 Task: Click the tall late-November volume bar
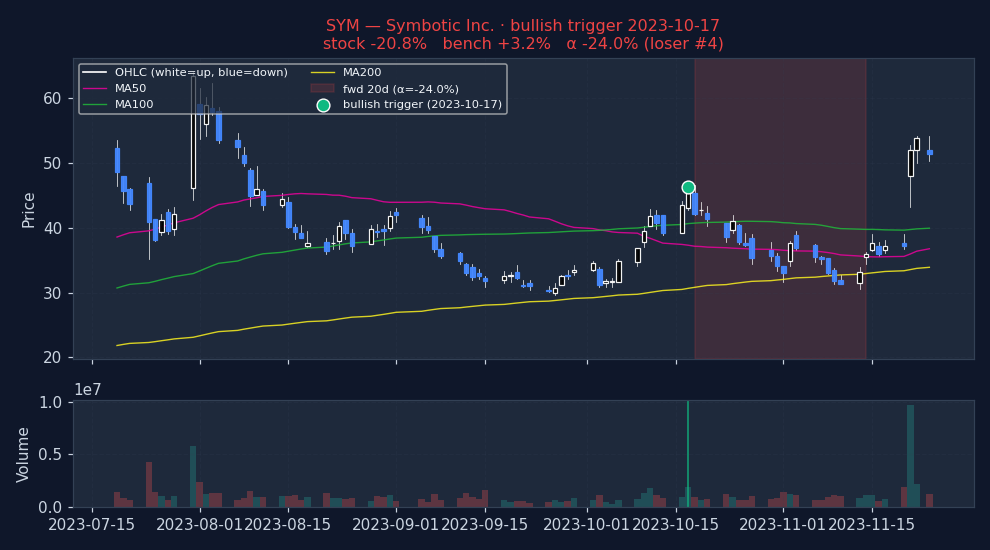(x=910, y=456)
